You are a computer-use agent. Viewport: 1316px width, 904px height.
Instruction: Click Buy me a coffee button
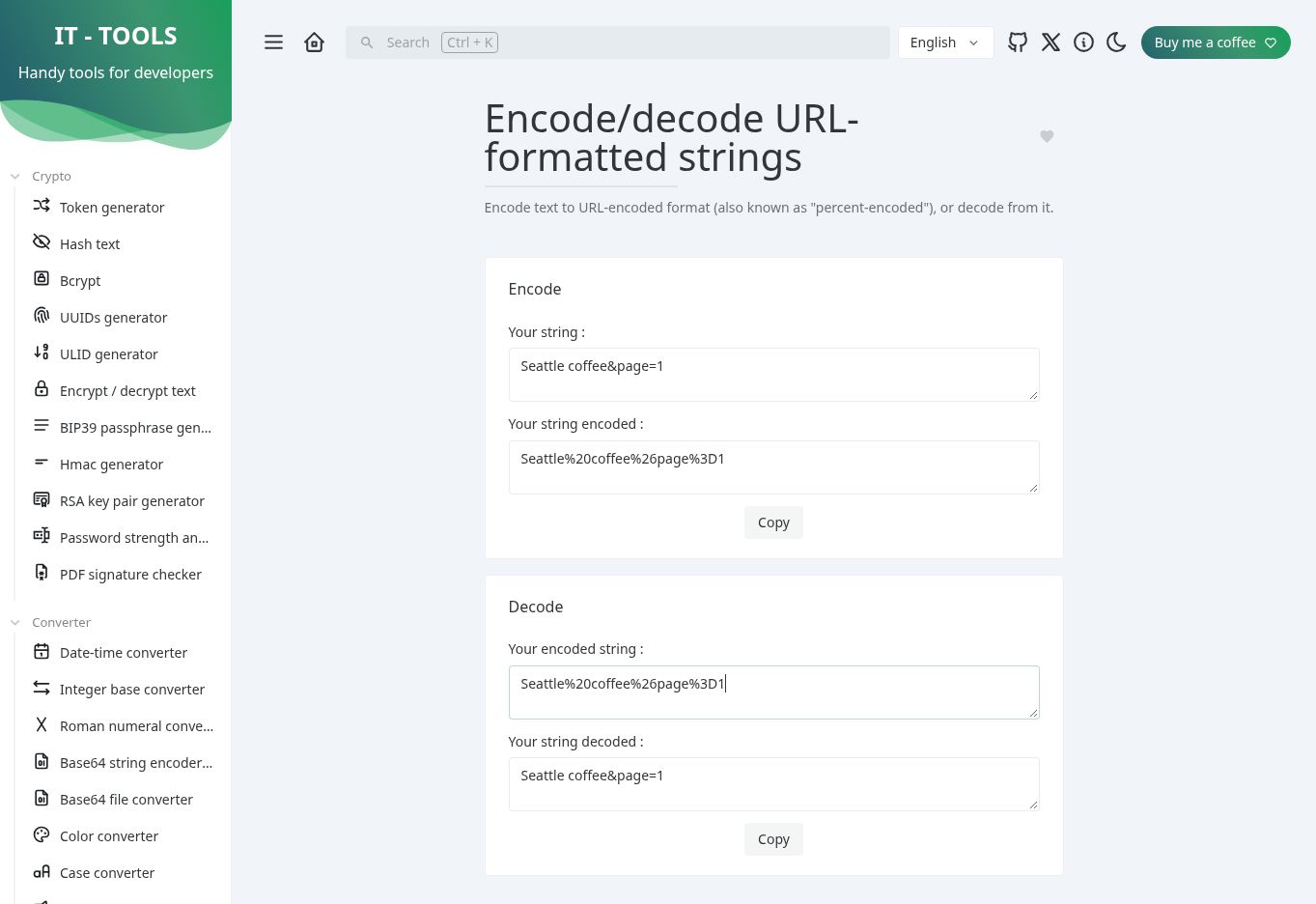coord(1216,42)
